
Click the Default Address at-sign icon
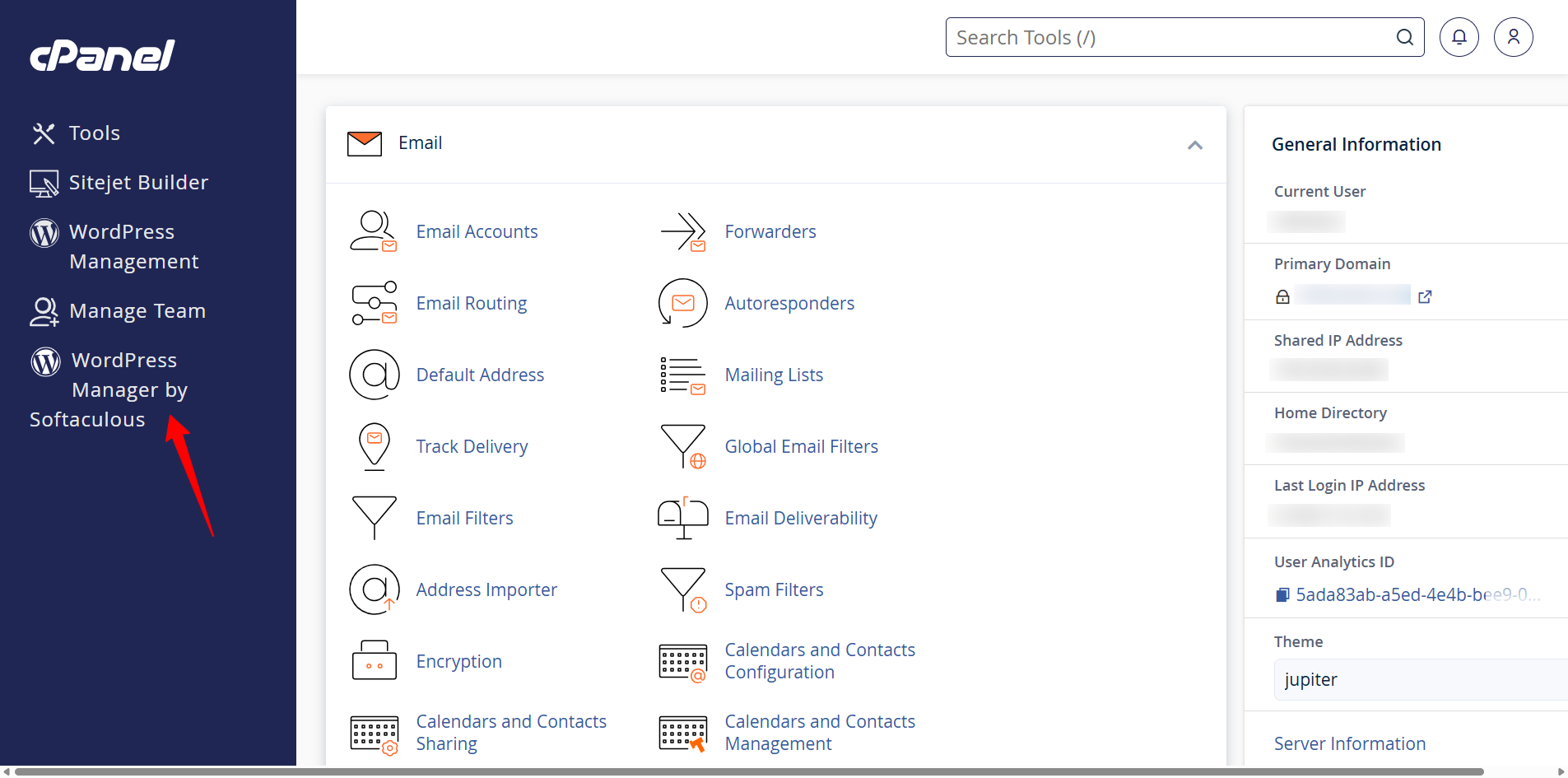click(375, 375)
